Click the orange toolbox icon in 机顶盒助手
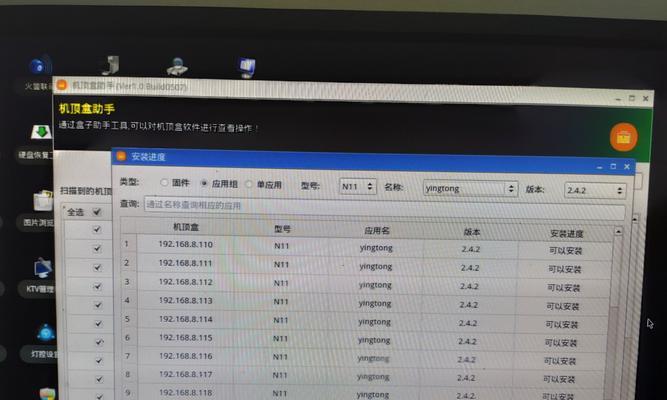This screenshot has width=667, height=400. (624, 137)
